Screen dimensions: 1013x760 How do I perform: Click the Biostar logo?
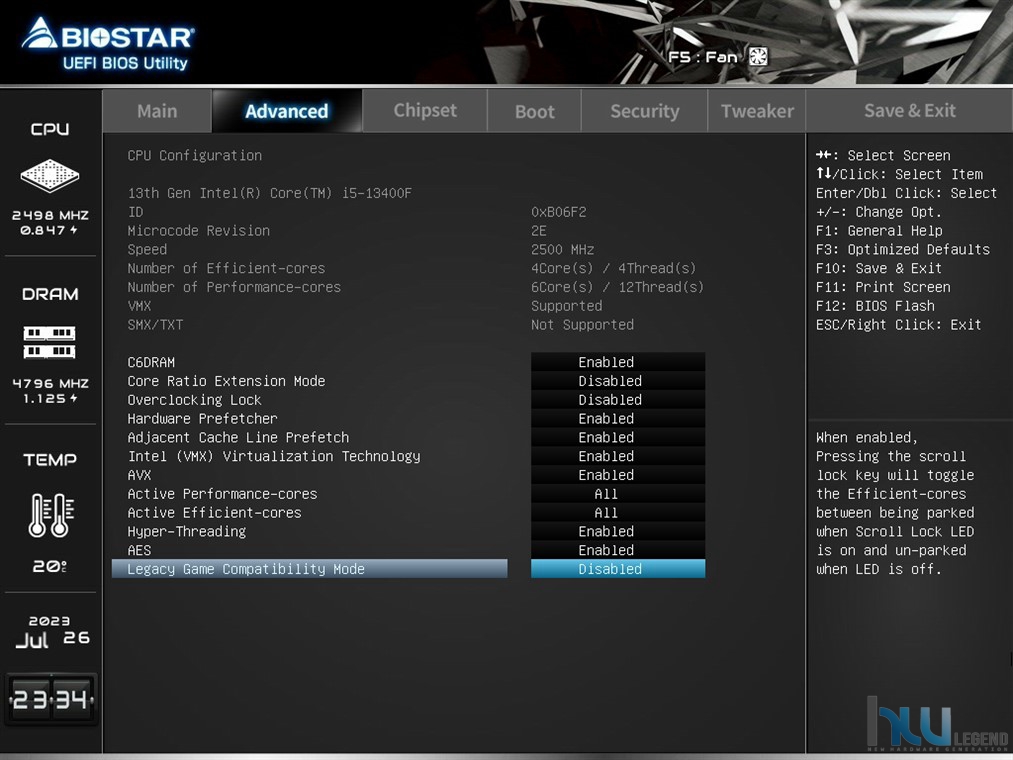tap(107, 43)
